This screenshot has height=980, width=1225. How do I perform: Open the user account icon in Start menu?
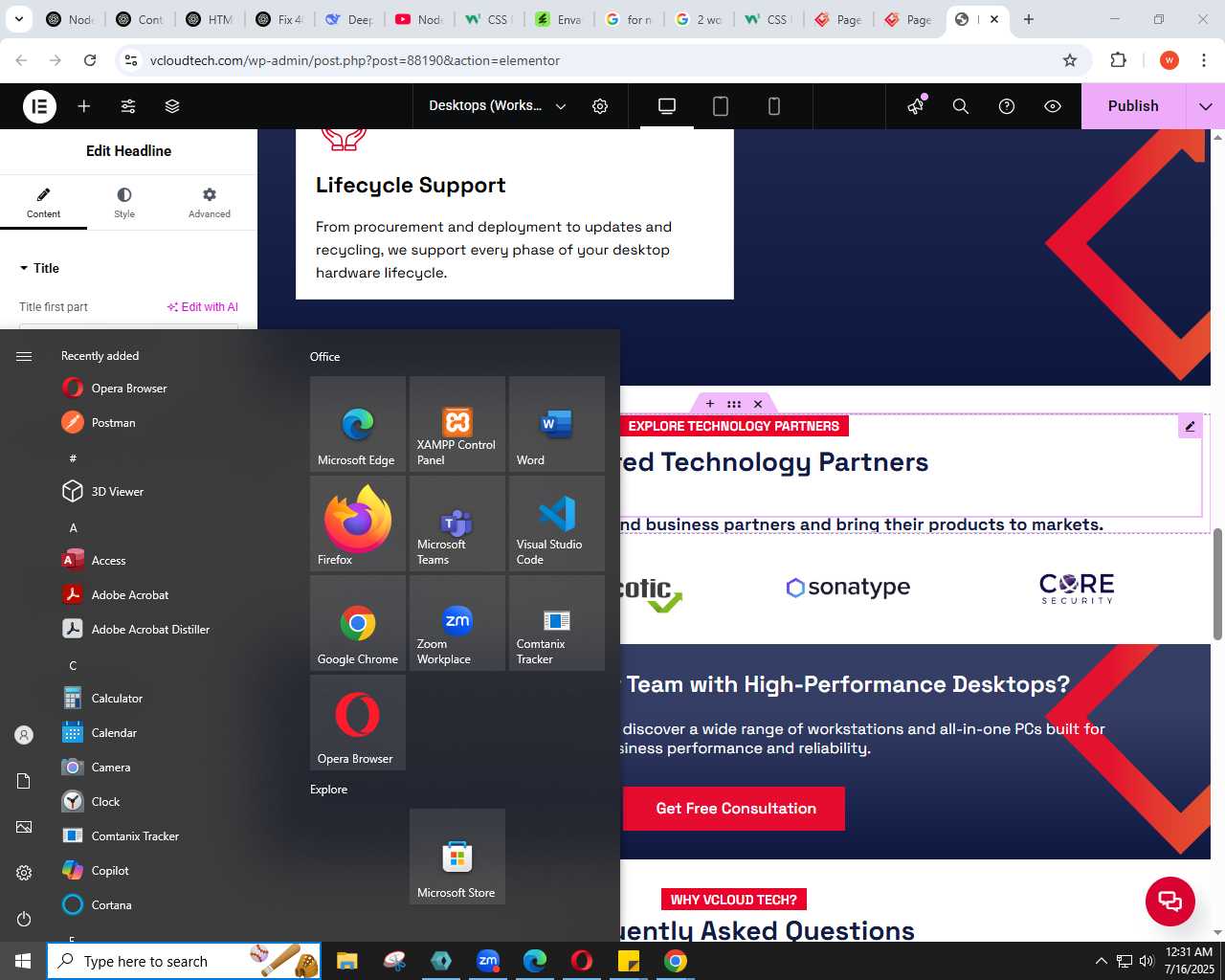pos(24,735)
